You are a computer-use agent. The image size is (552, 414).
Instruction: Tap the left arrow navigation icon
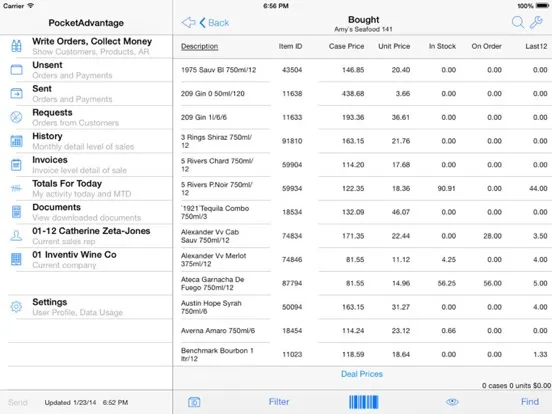pyautogui.click(x=189, y=23)
